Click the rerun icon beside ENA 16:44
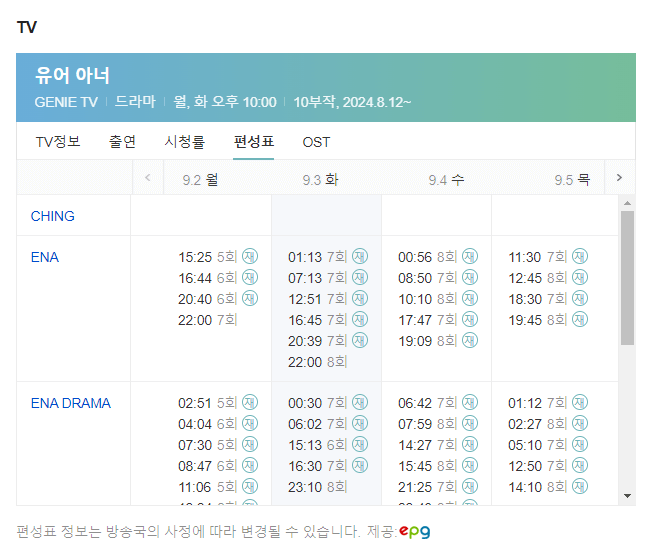This screenshot has width=651, height=555. coord(250,277)
